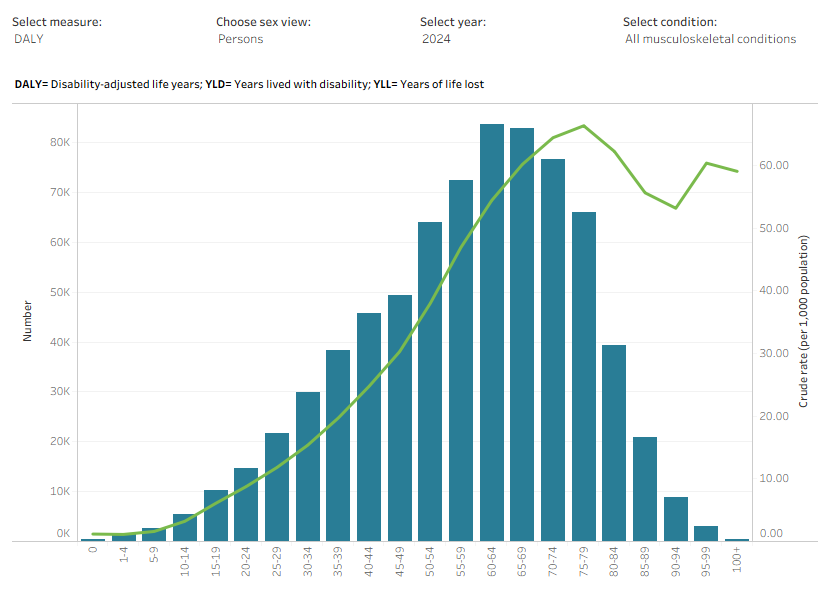Viewport: 830px width, 600px height.
Task: Click the crude rate line peak at 75-79
Action: click(583, 126)
